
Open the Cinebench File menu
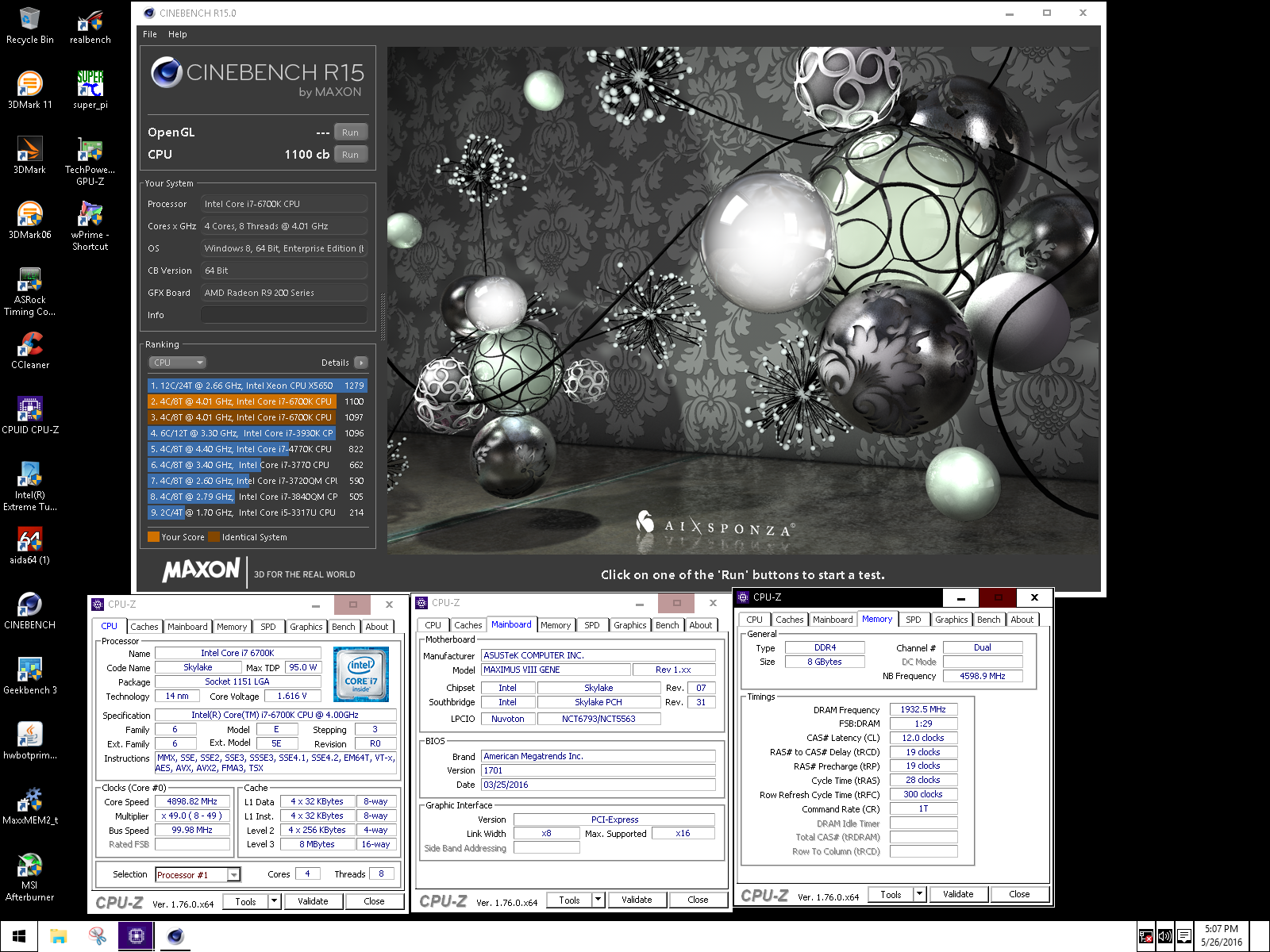point(150,34)
